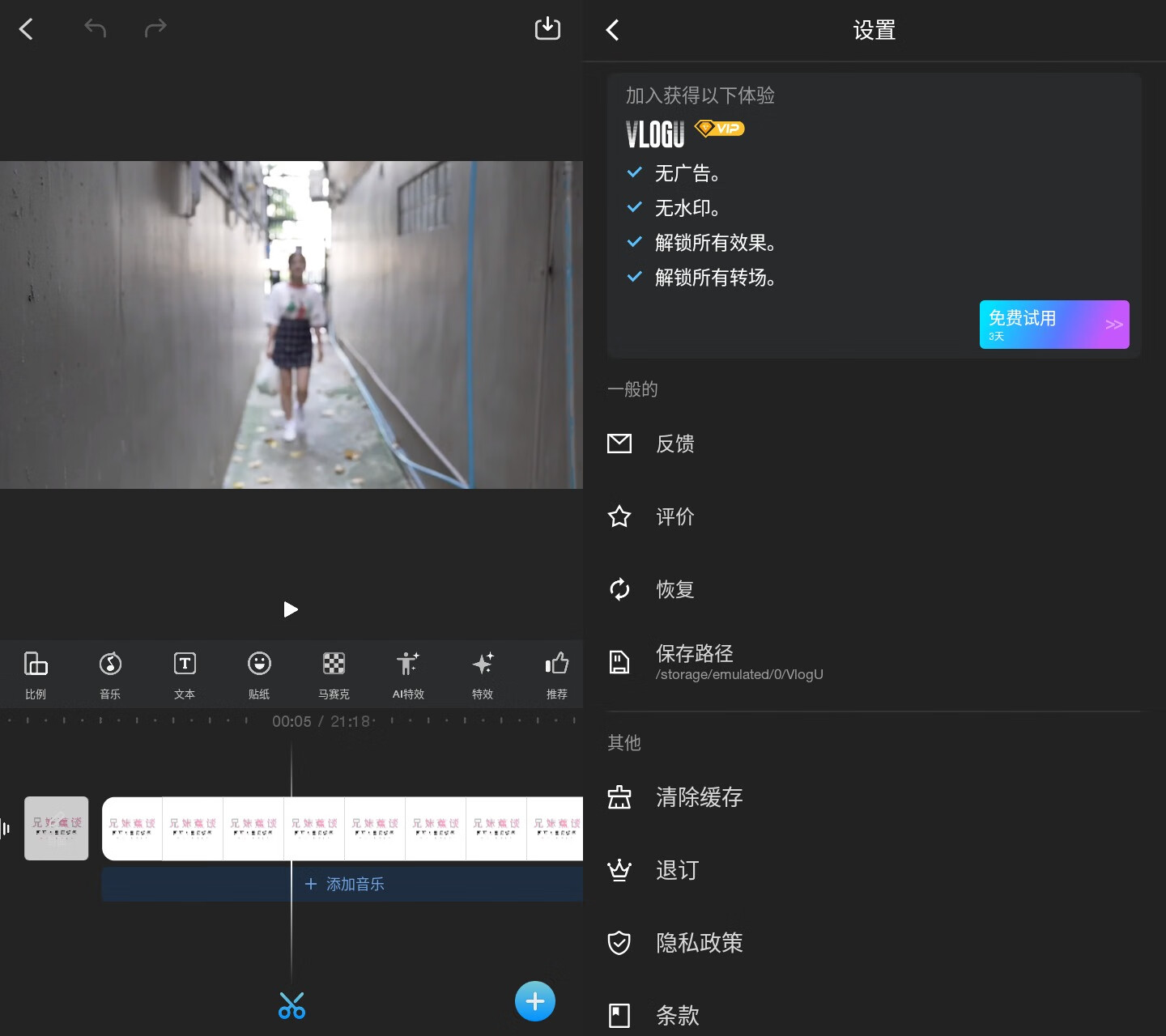Select the 马赛克 mosaic tool

334,673
